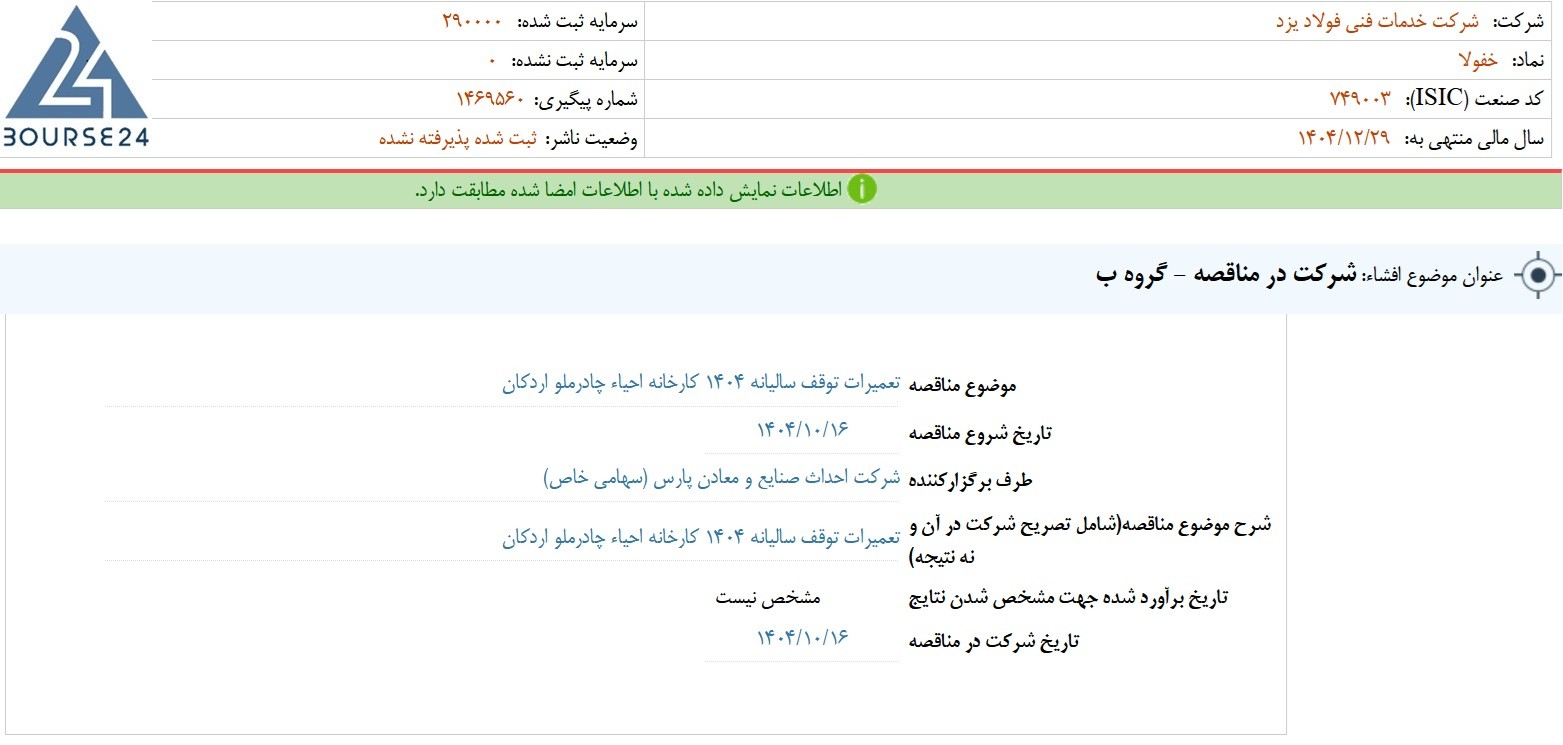Viewport: 1563px width, 745px height.
Task: Select the 'تاریخ شروع مناقصه' date value
Action: (x=802, y=429)
